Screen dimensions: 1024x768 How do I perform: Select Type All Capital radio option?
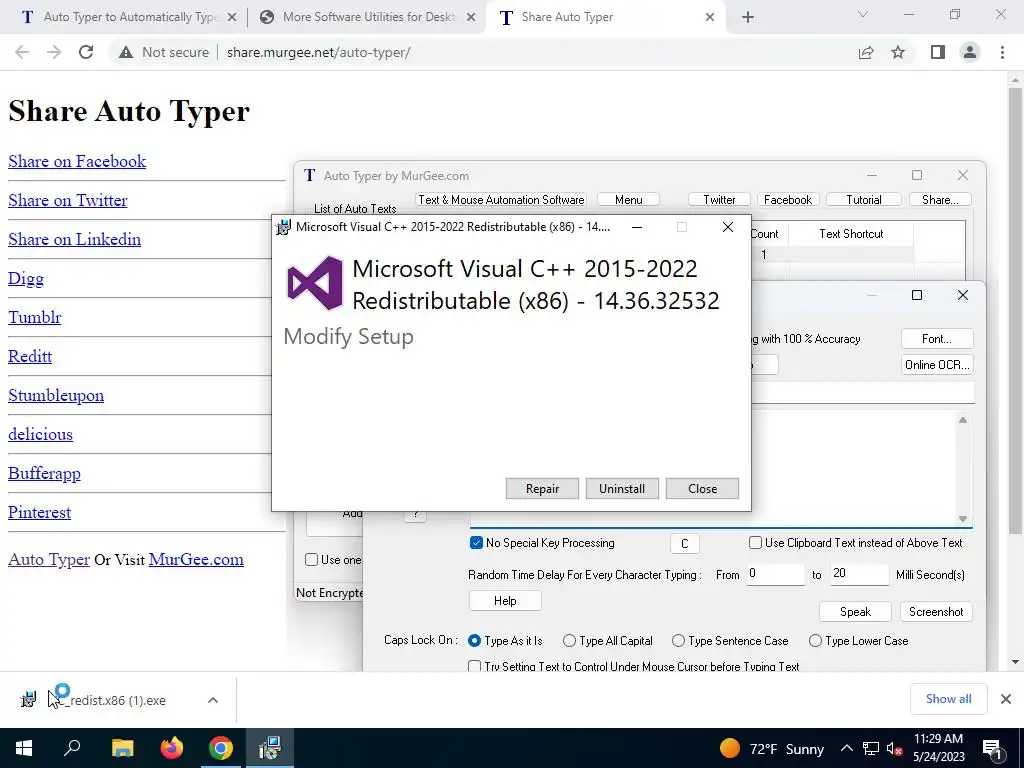pyautogui.click(x=569, y=641)
